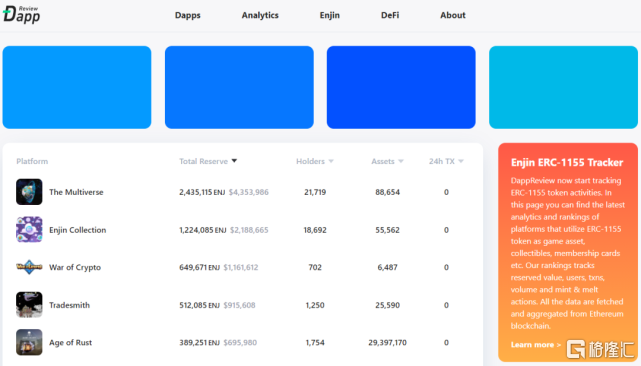Open The Multiverse platform icon
641x366 pixels.
pos(29,192)
